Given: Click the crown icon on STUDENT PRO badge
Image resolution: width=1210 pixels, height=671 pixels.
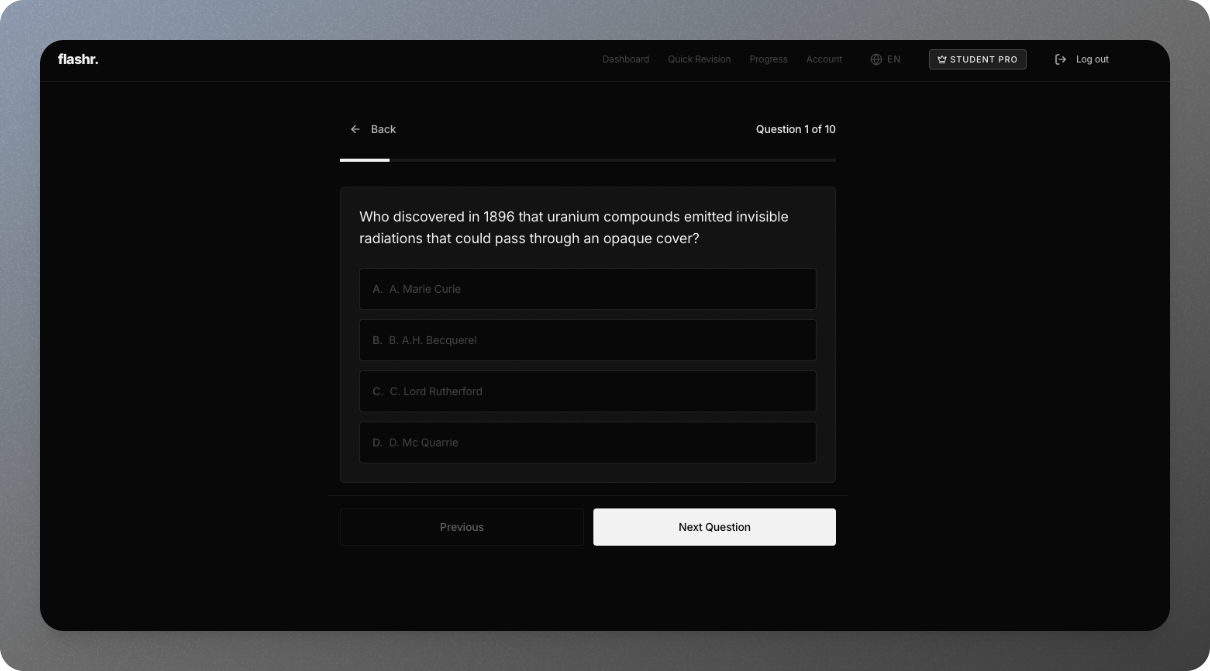Looking at the screenshot, I should tap(941, 59).
